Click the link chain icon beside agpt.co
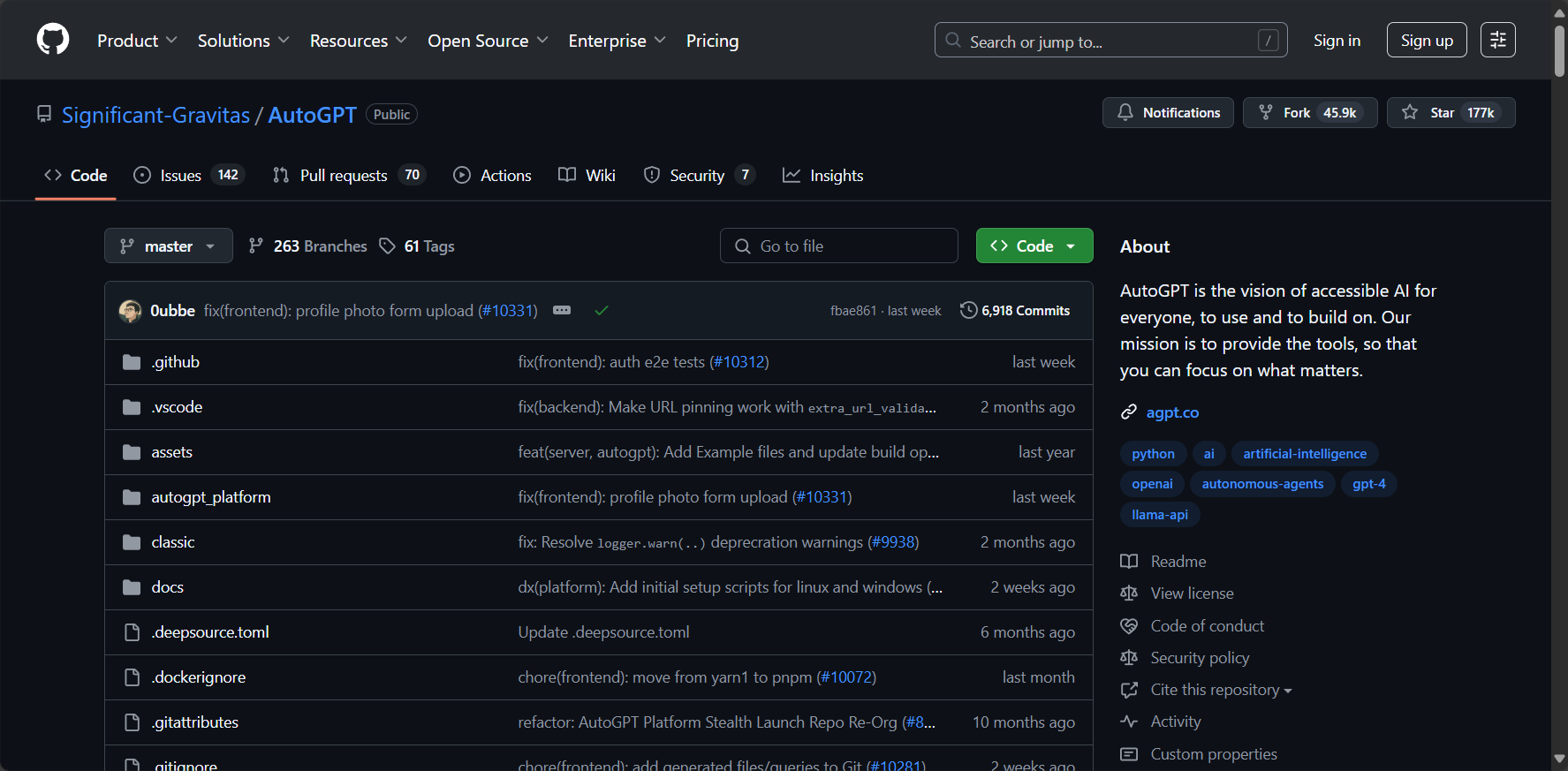 click(x=1128, y=412)
